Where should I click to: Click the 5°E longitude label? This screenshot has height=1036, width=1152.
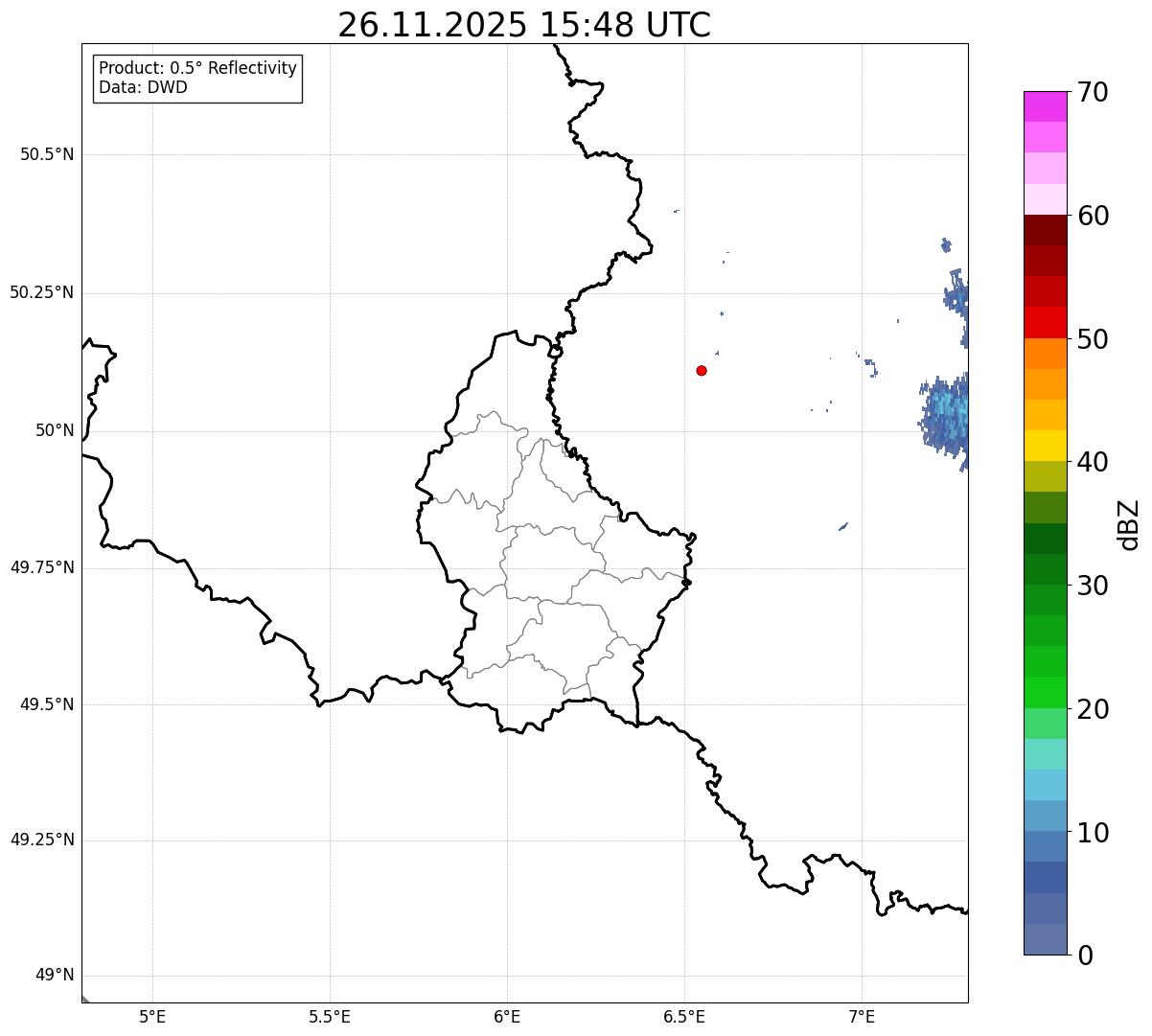point(152,1017)
